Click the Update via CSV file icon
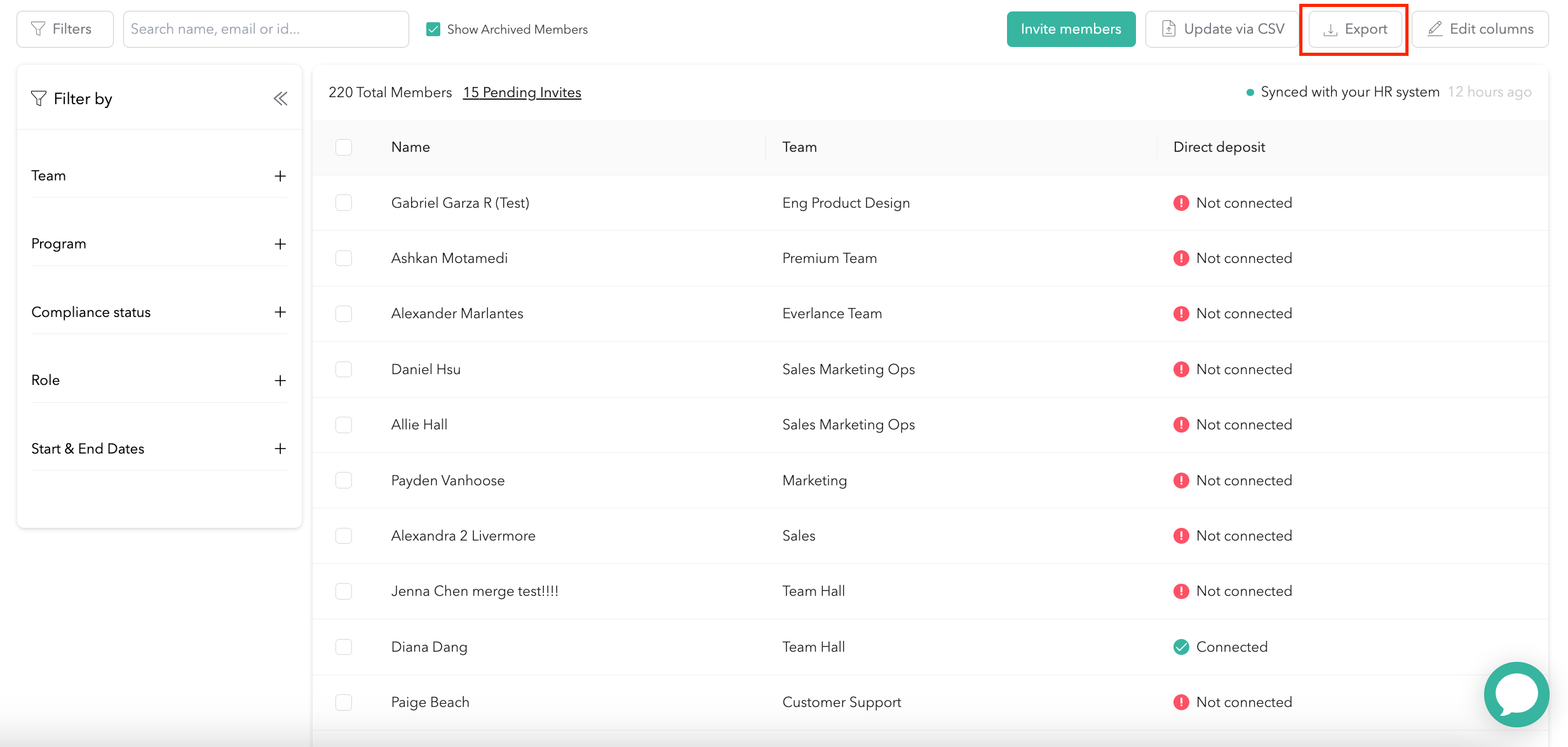This screenshot has width=1568, height=747. (1168, 29)
